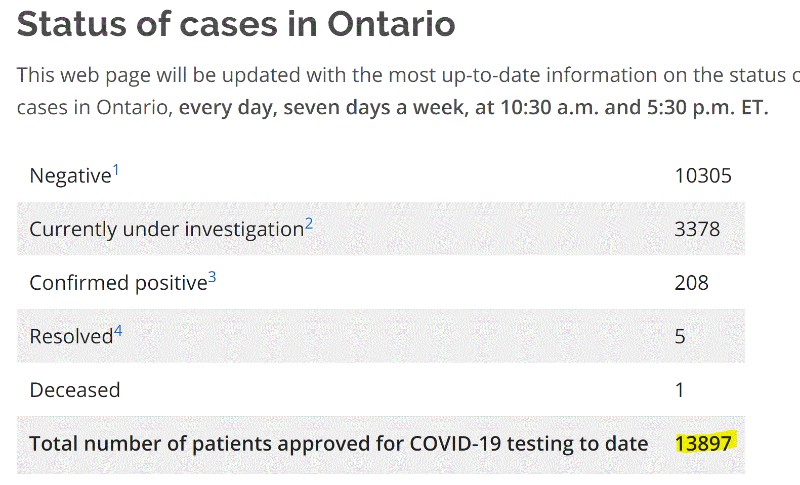Click the 208 confirmed positive count
Viewport: 800px width, 485px height.
point(691,283)
